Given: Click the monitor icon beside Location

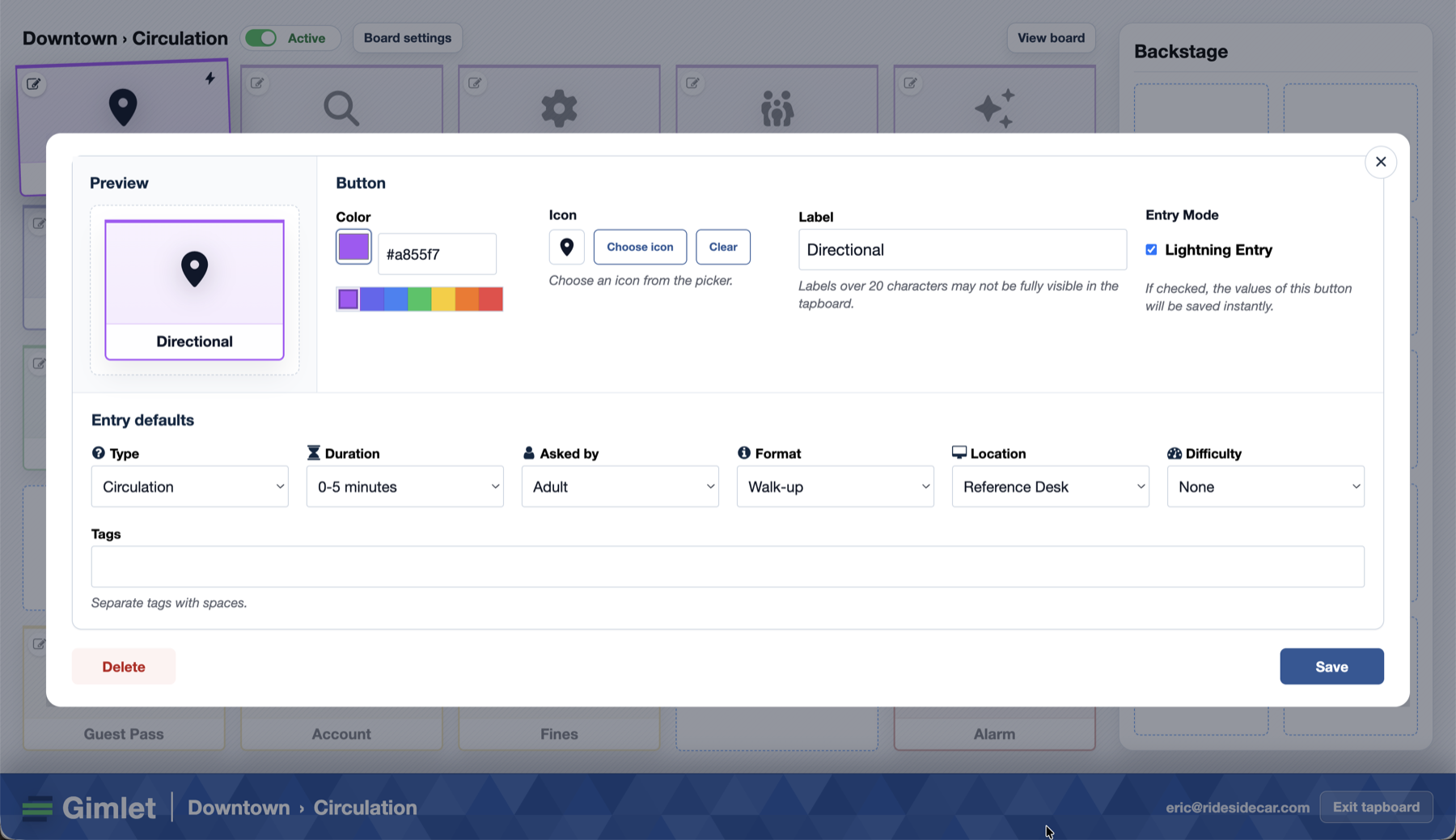Looking at the screenshot, I should tap(959, 452).
